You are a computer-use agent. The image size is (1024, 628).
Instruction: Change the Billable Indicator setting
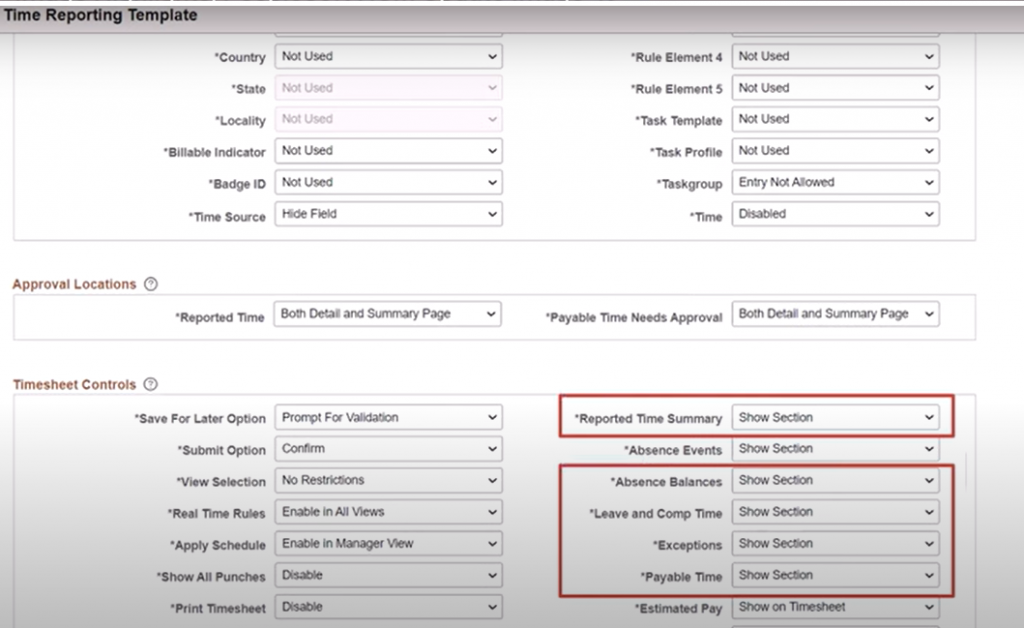388,150
